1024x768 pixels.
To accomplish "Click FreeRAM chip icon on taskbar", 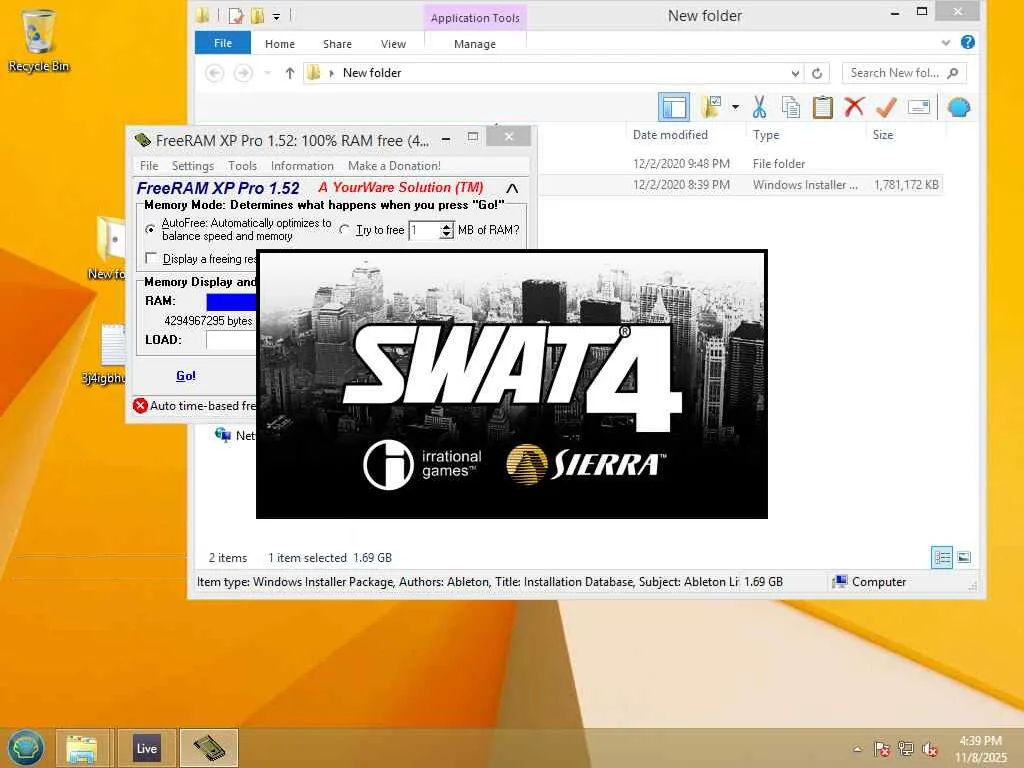I will tap(208, 748).
